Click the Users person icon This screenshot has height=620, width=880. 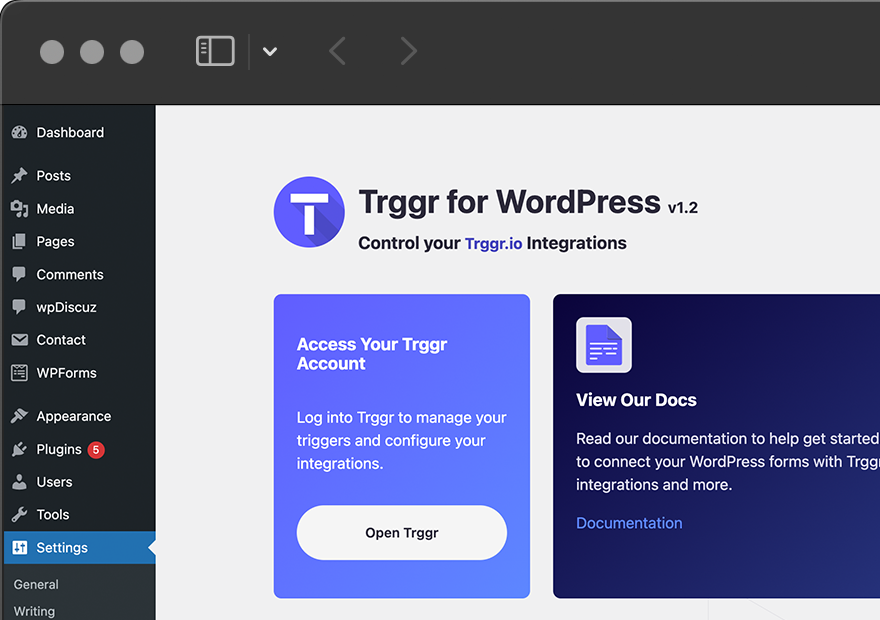pyautogui.click(x=19, y=481)
